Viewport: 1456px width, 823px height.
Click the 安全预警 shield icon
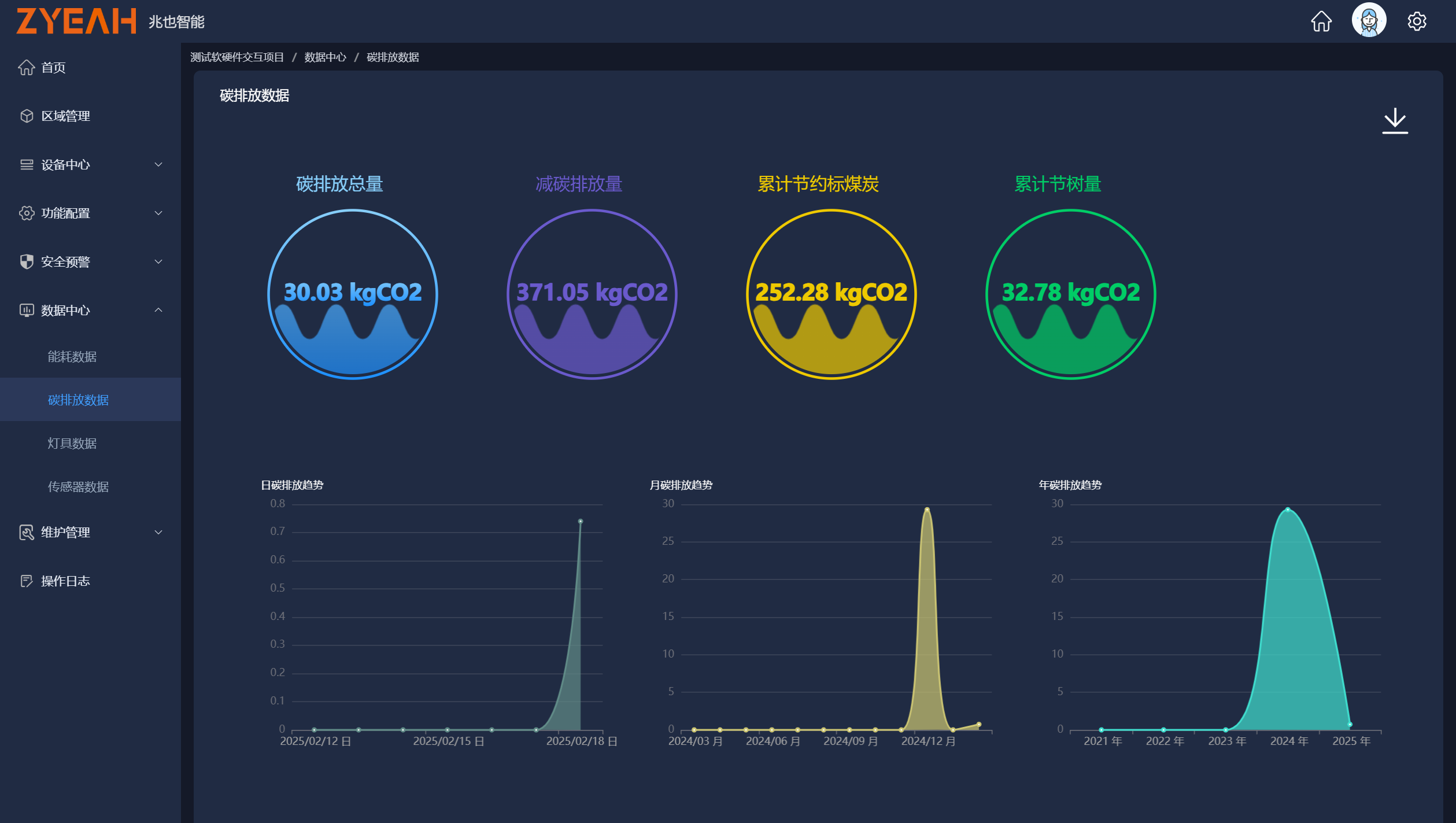click(27, 262)
